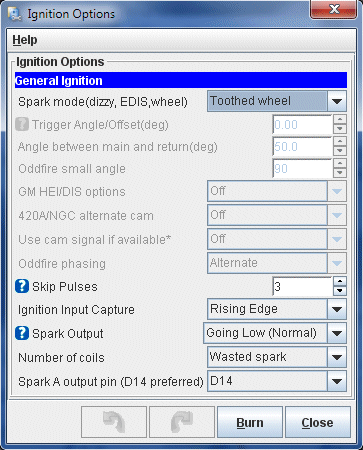This screenshot has height=450, width=363.
Task: Click the Ignition Input Capture label
Action: (76, 310)
